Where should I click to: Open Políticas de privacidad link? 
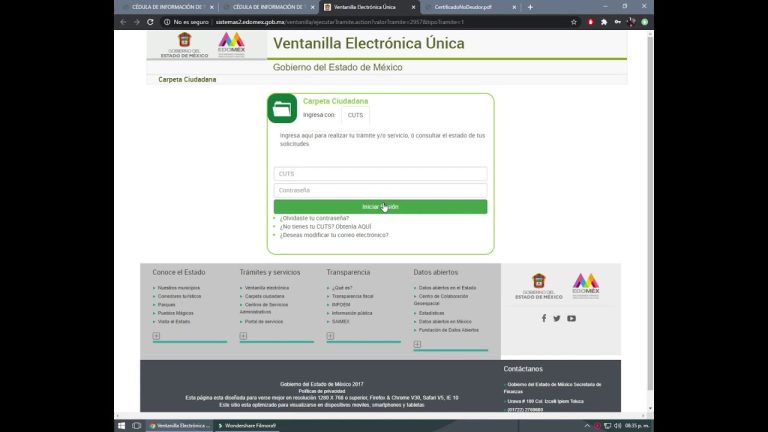click(322, 391)
